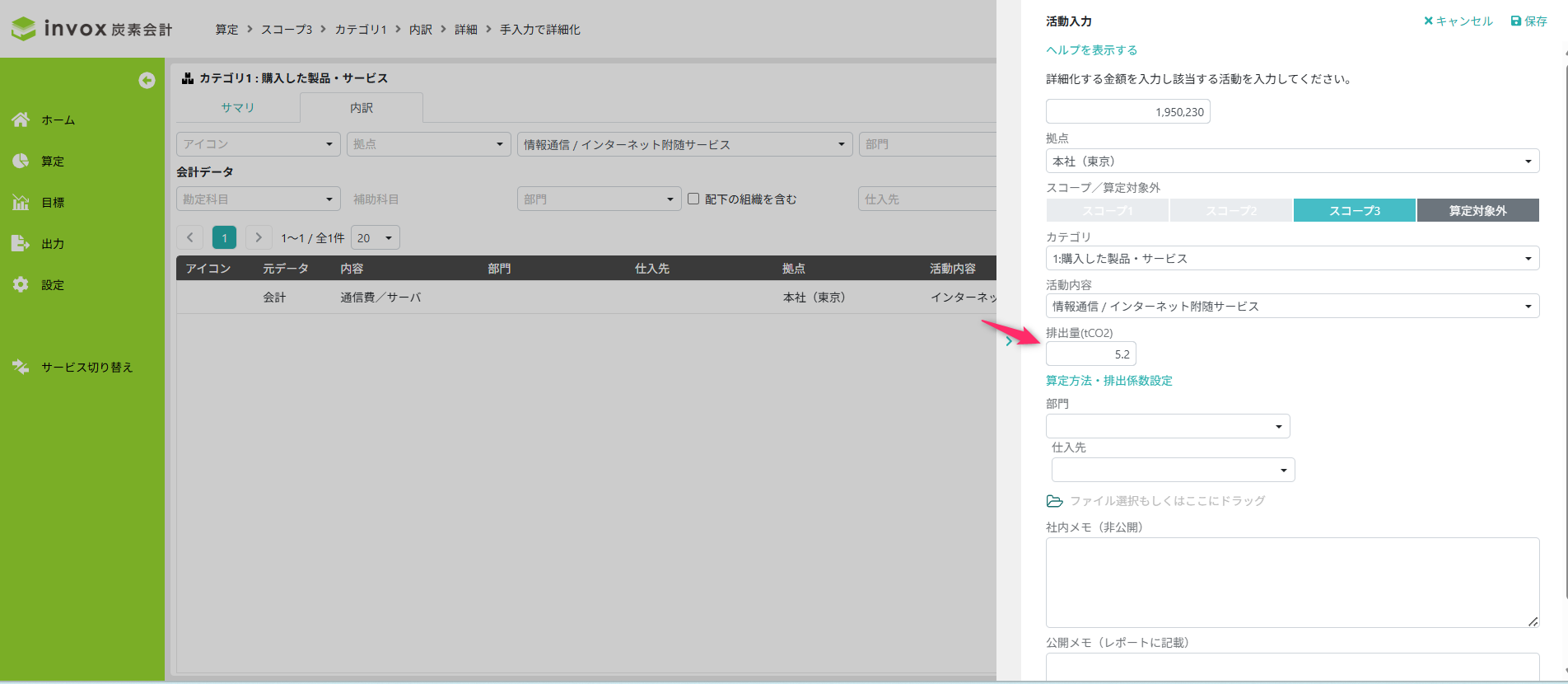Enable 配下の組織を含む checkbox
Viewport: 1568px width, 684px height.
[693, 199]
